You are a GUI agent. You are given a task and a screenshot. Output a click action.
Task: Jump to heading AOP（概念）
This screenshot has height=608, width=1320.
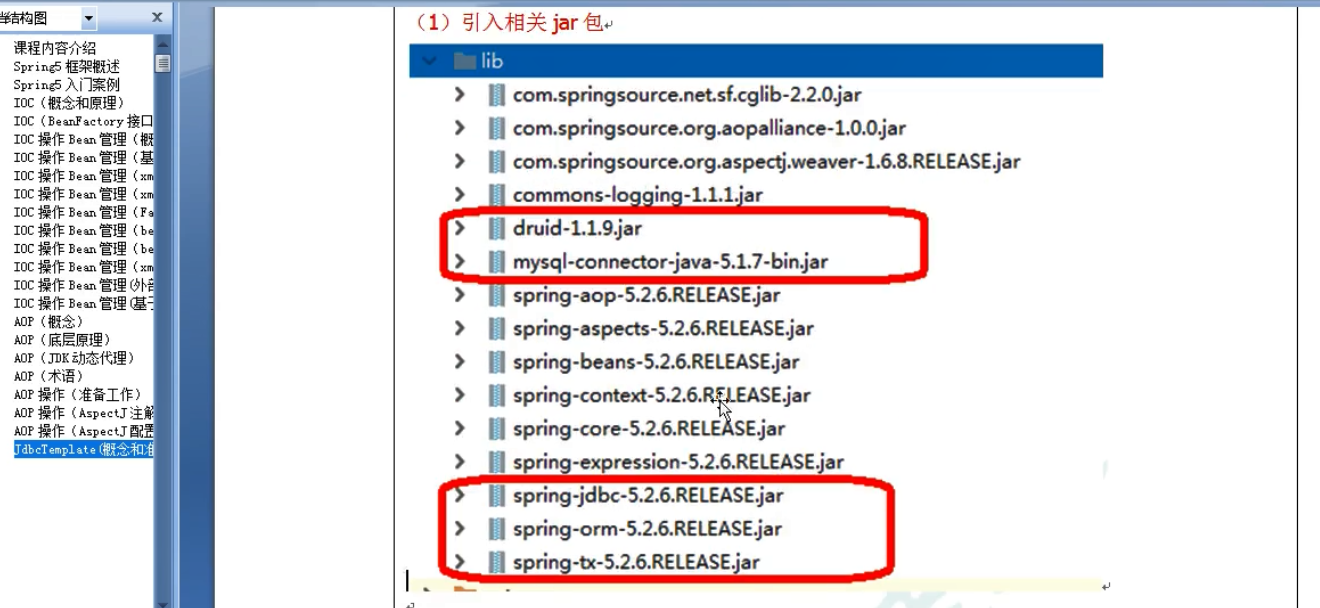pos(49,322)
